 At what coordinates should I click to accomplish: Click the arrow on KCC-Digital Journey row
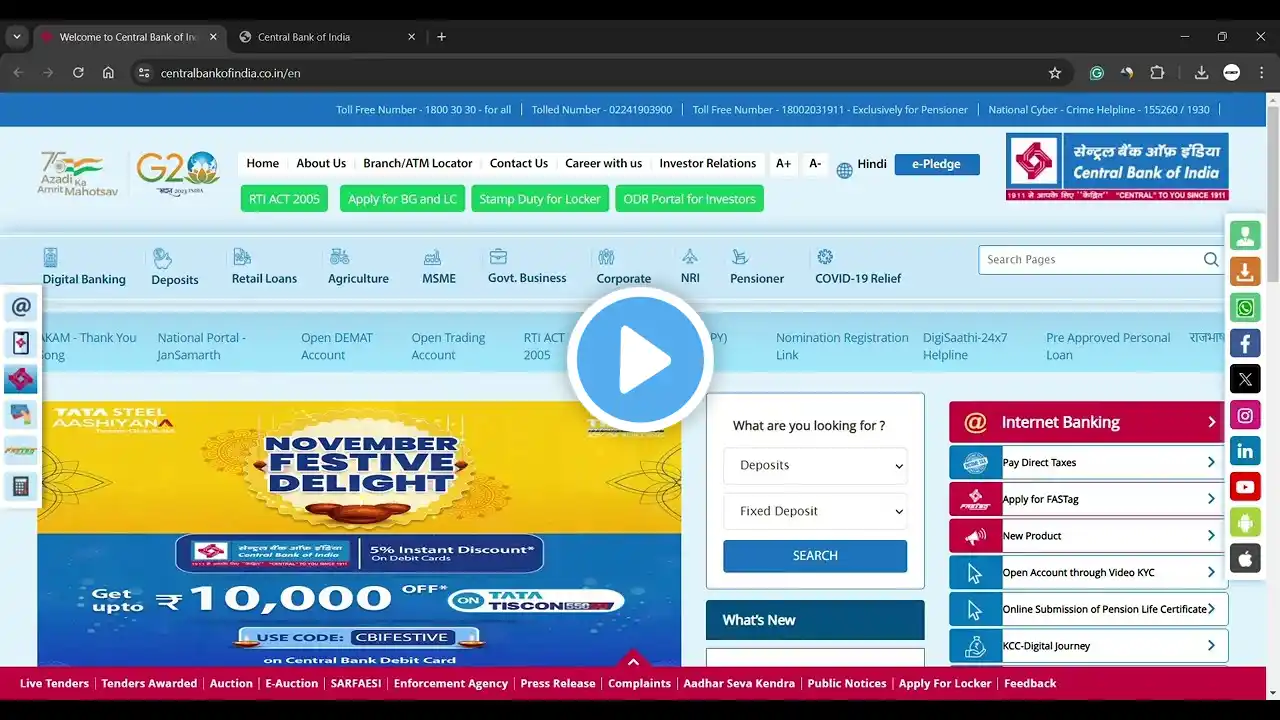tap(1211, 646)
